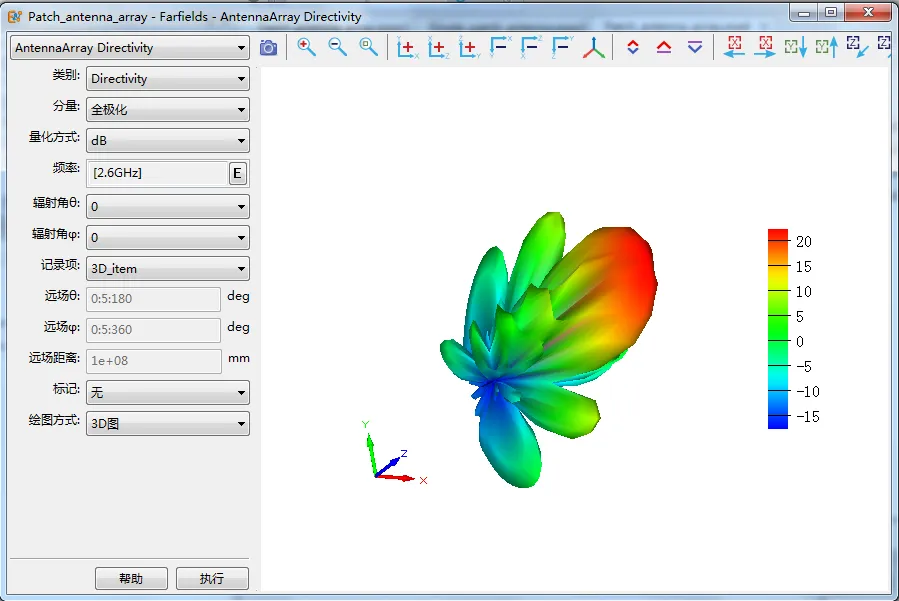The image size is (899, 601).
Task: Open the AntennaArray Directivity dropdown
Action: pyautogui.click(x=130, y=48)
